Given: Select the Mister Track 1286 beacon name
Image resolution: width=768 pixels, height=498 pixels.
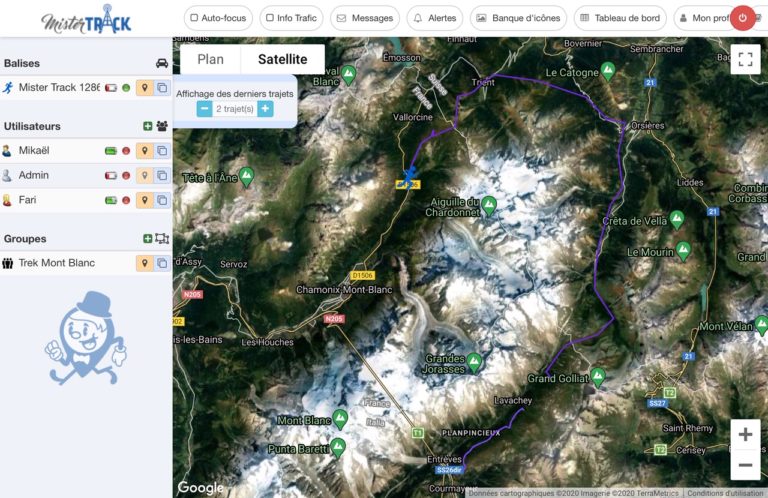Looking at the screenshot, I should (x=59, y=88).
